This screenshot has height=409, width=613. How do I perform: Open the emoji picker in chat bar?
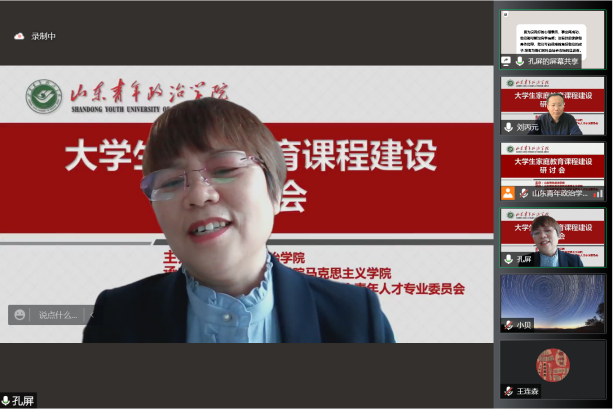[20, 314]
